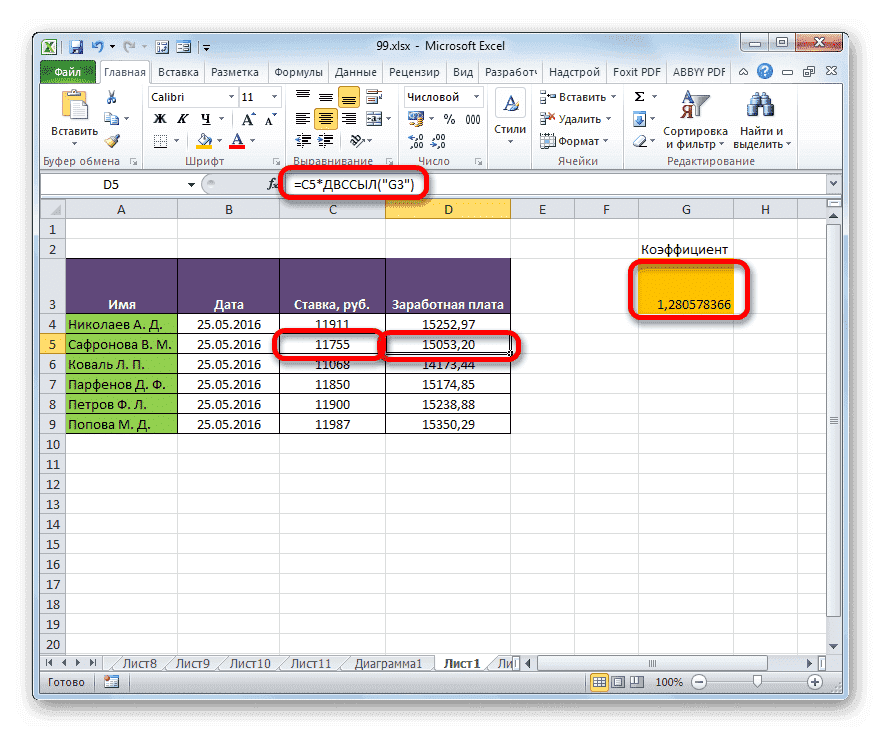Click the AutoSum (Σ) icon
Screen dimensions: 882x733
(x=637, y=96)
